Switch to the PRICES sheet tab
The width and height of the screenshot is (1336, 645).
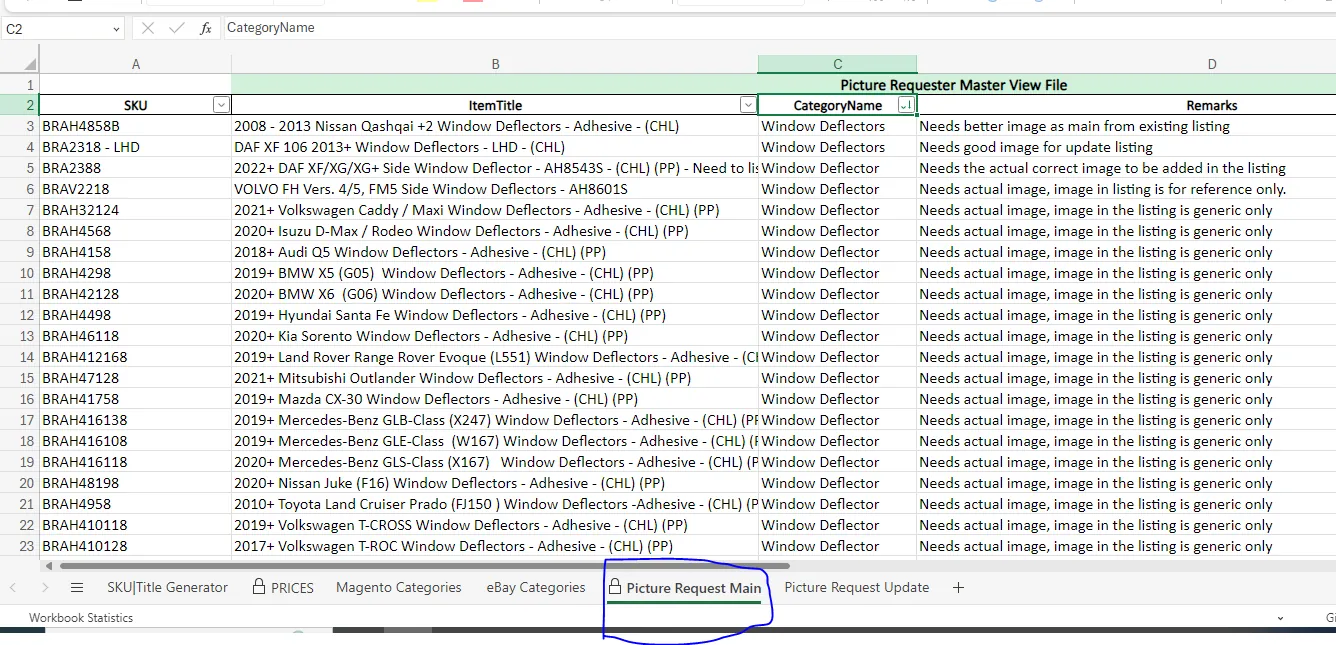tap(283, 587)
